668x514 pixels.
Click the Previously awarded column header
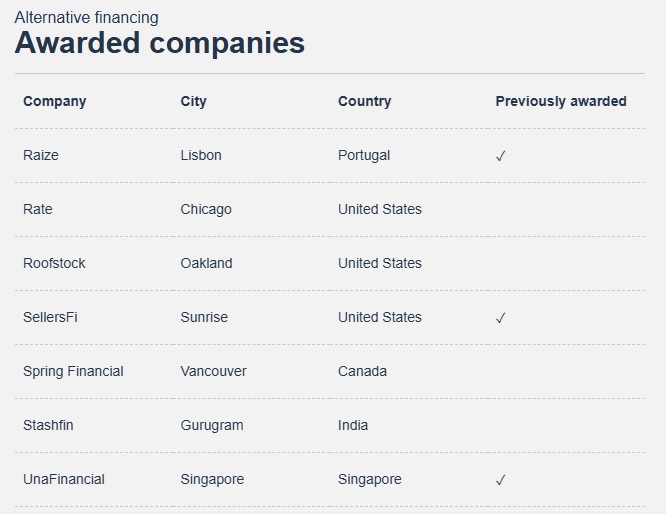[561, 101]
